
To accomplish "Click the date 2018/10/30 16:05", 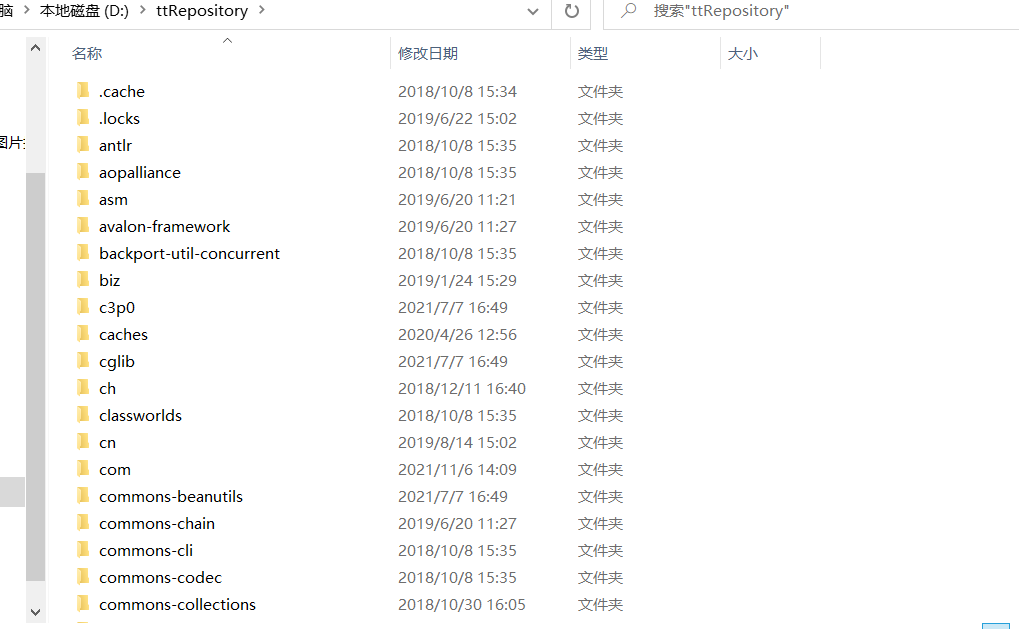I will pyautogui.click(x=461, y=604).
